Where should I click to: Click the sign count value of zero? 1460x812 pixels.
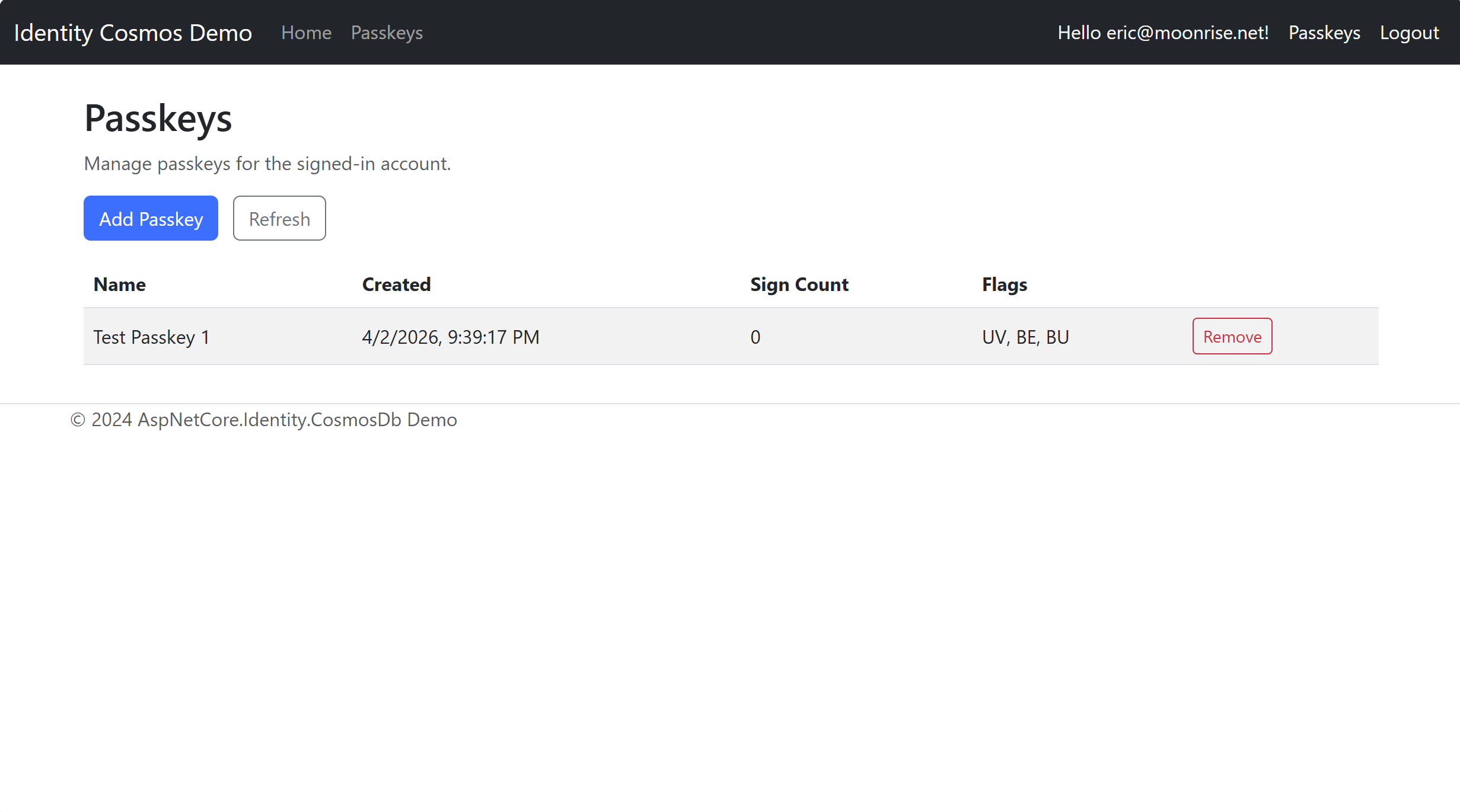[755, 336]
